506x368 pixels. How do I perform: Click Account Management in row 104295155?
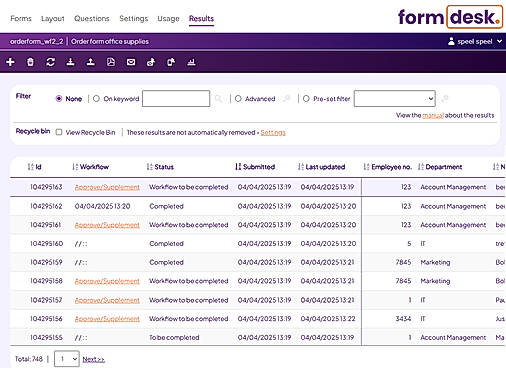(x=453, y=337)
